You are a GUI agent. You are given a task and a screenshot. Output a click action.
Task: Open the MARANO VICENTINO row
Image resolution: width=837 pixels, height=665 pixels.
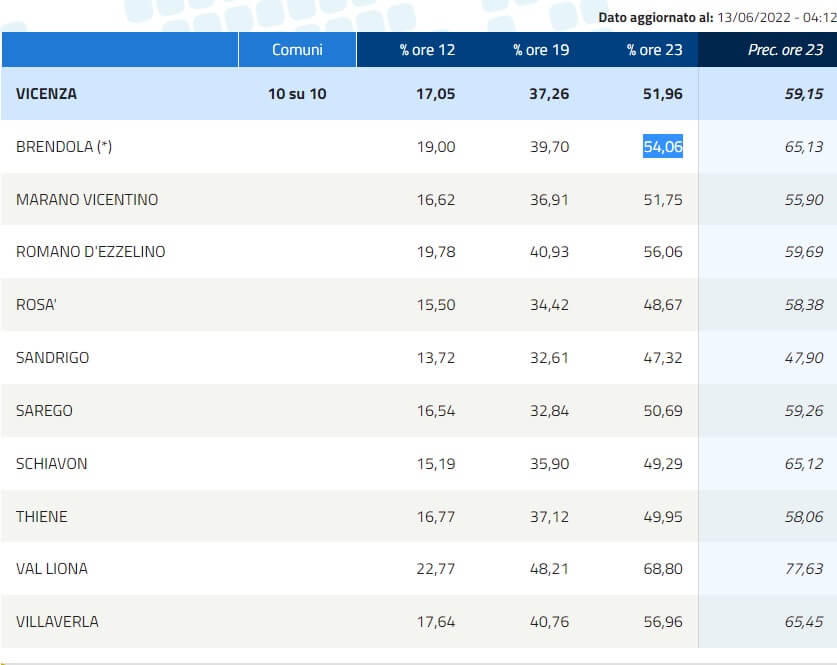[x=87, y=200]
